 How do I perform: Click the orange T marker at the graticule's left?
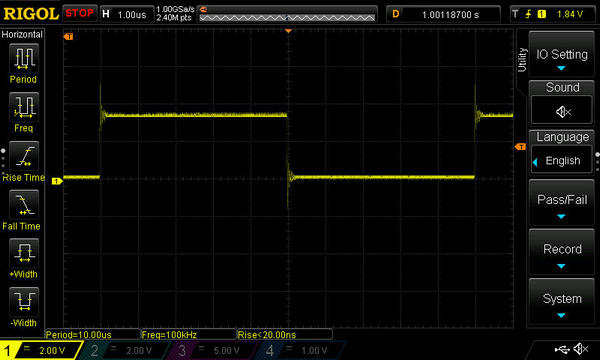68,37
